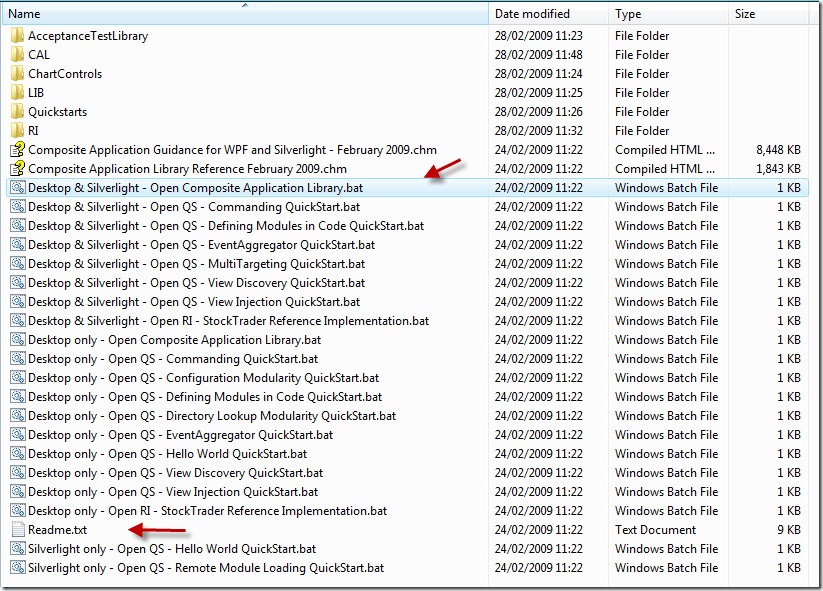Click the AcceptanceTestLibrary folder icon

[17, 36]
